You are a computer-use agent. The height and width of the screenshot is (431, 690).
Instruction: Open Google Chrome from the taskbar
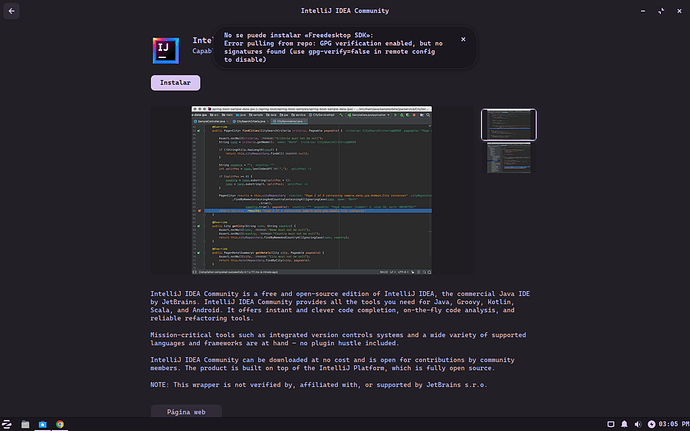pos(60,424)
